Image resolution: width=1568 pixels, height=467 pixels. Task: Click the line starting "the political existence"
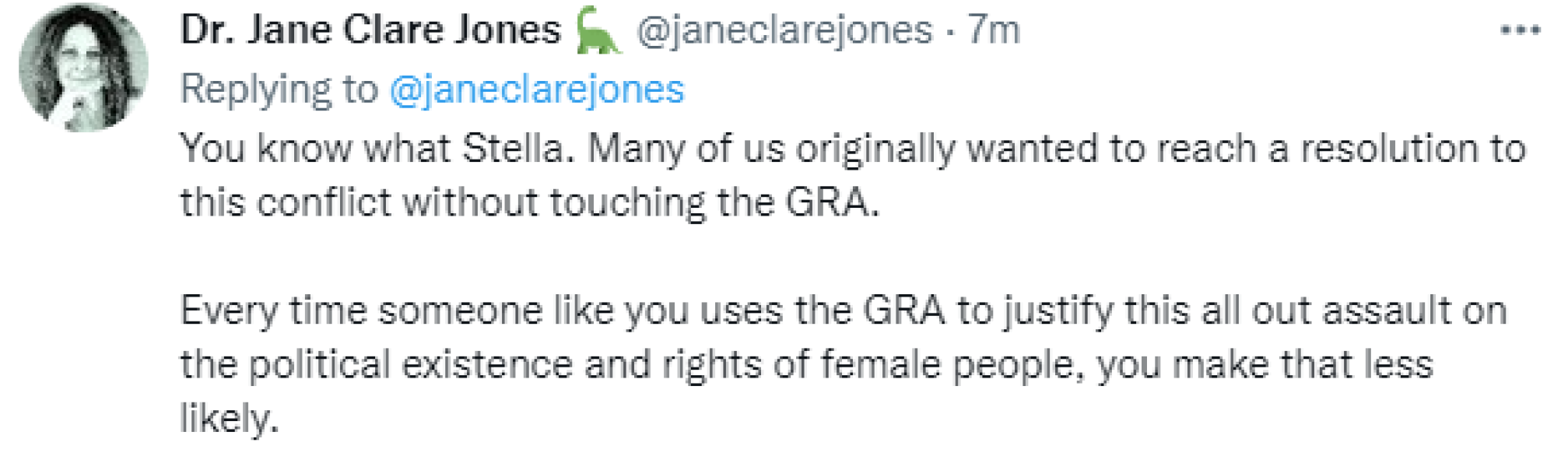tap(805, 364)
